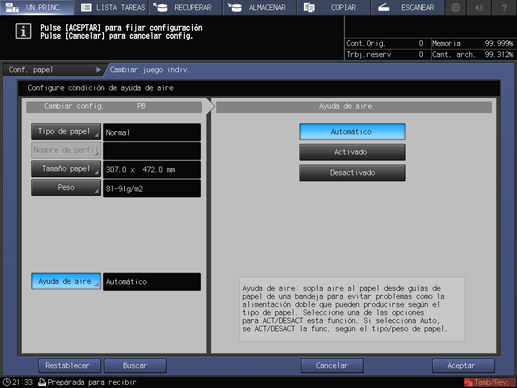Click the disabled Nombre de perfil button

[66, 150]
